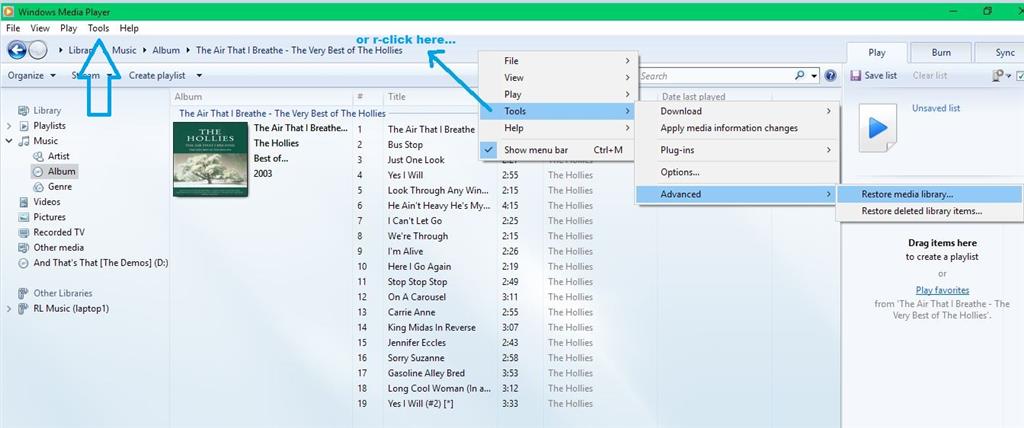
Task: Open the Help menu in menu bar
Action: click(x=129, y=28)
